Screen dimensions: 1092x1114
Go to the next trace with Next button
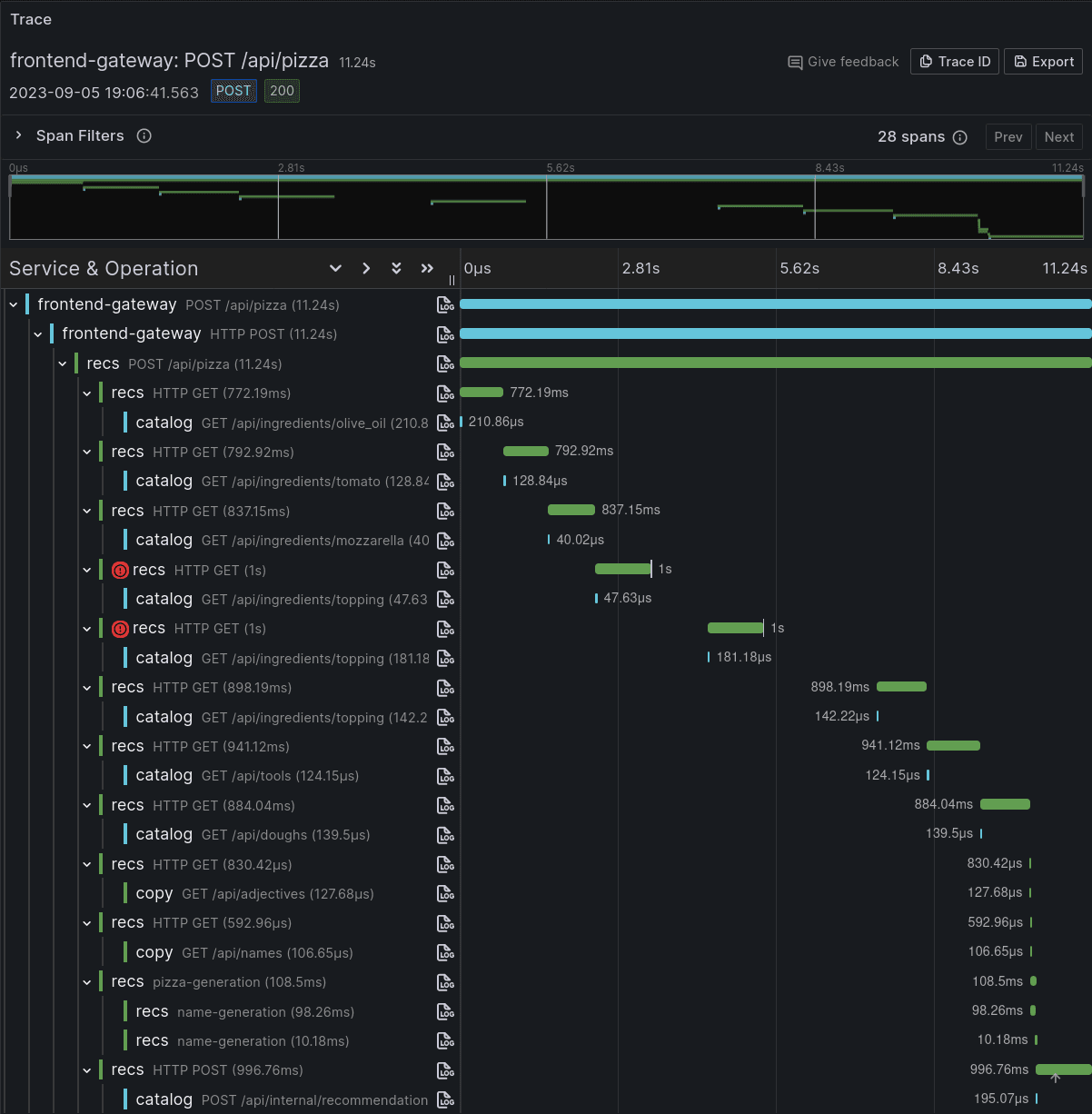1058,136
